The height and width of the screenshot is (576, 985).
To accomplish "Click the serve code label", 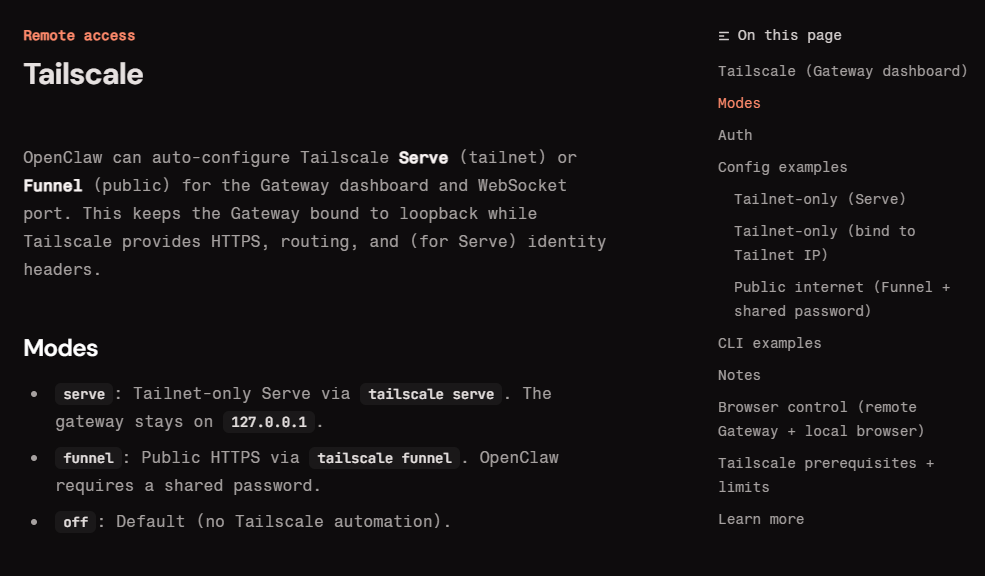I will click(84, 394).
